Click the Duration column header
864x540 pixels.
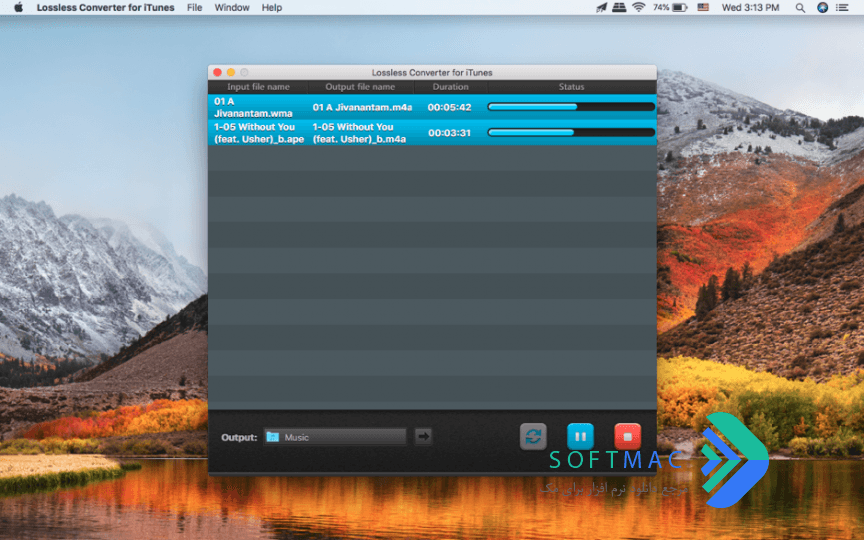(x=450, y=87)
